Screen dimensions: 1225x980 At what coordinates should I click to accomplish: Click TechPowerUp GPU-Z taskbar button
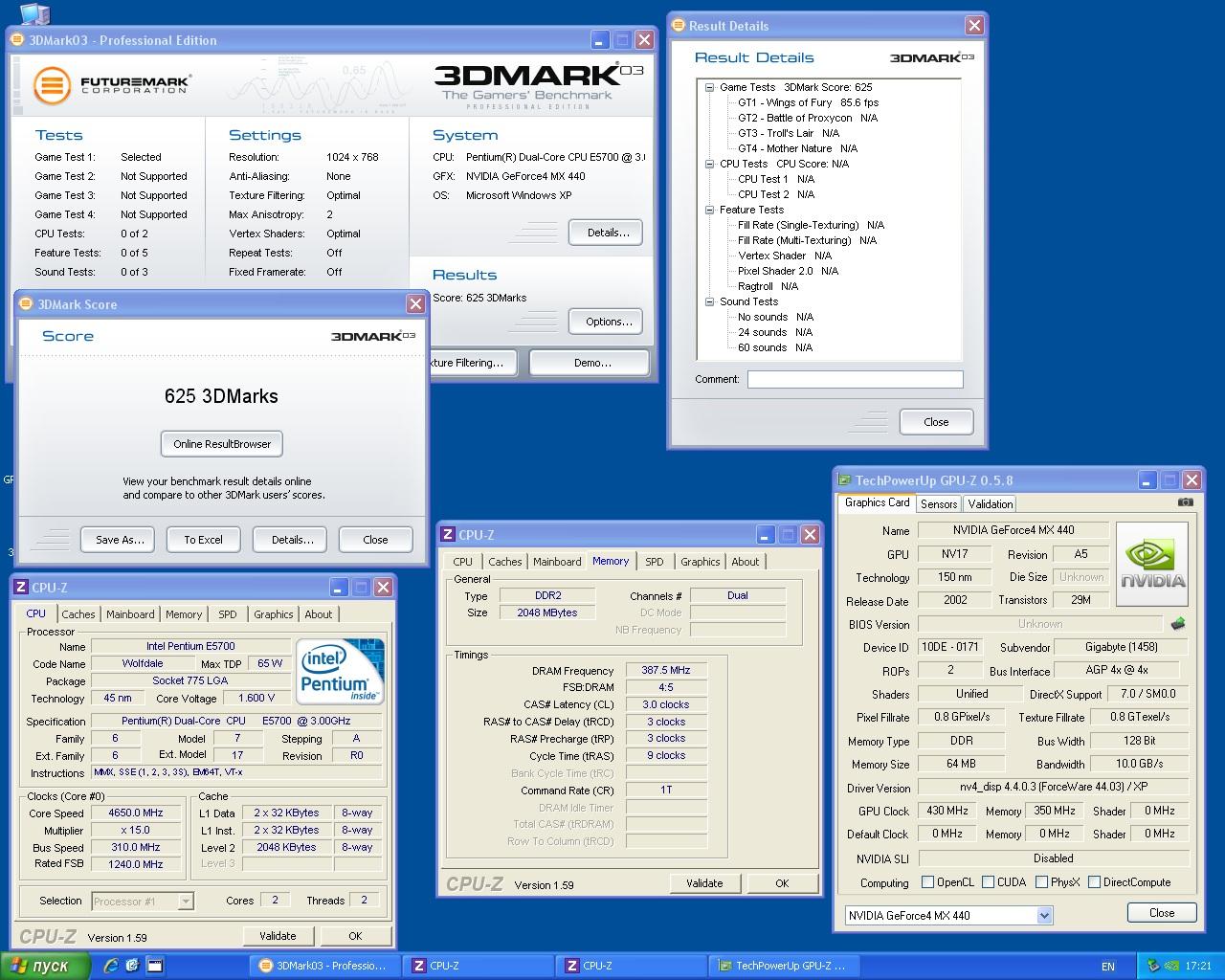(x=785, y=966)
